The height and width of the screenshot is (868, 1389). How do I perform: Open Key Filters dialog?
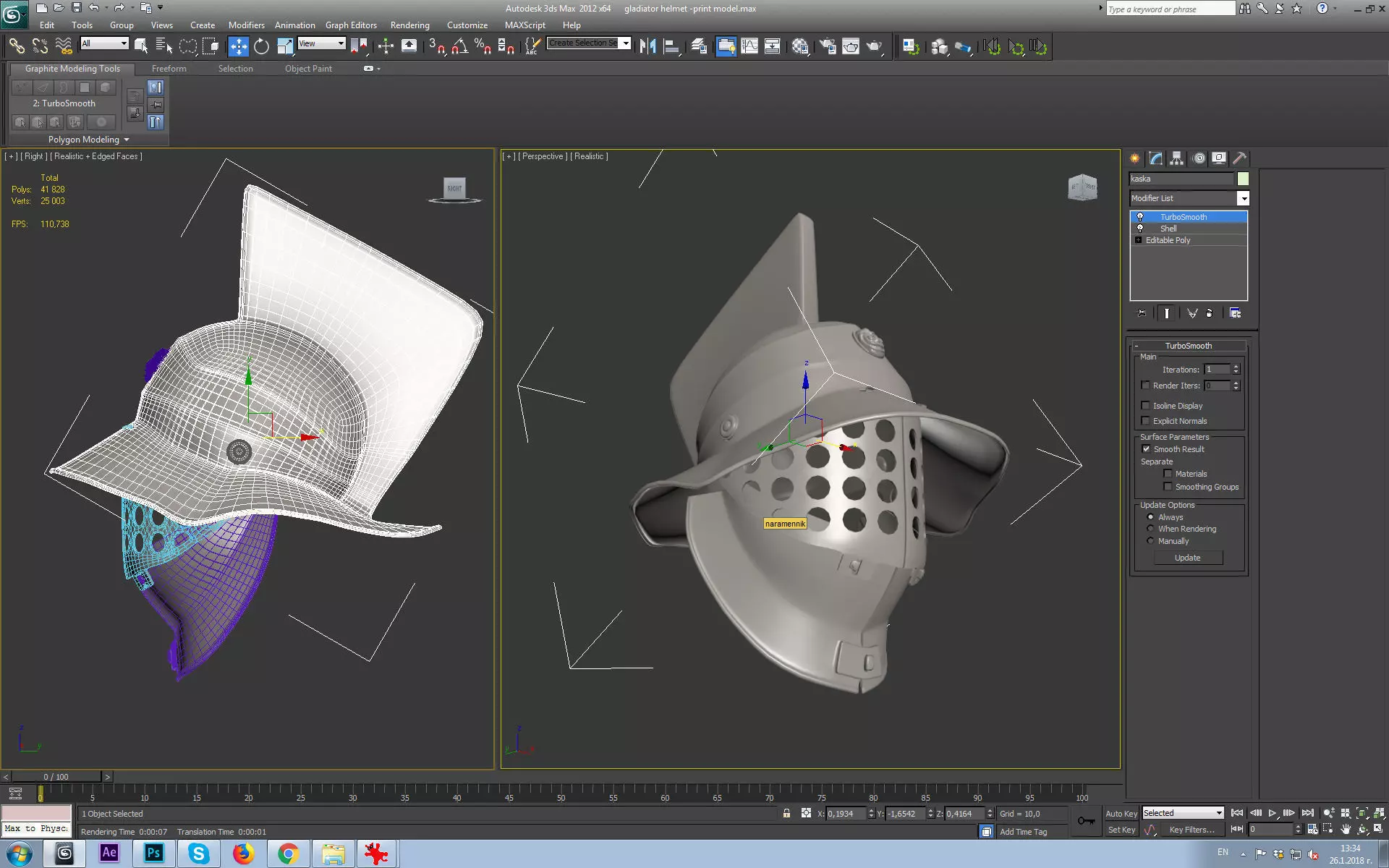1192,830
